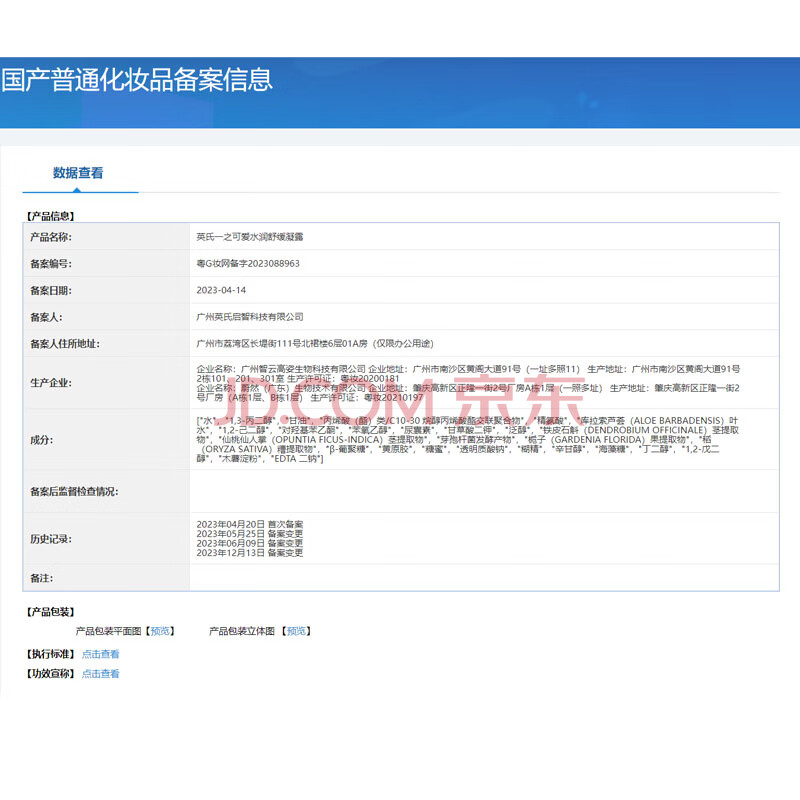
Task: Click filer name 广州英氏启智科技有限公司
Action: 250,317
